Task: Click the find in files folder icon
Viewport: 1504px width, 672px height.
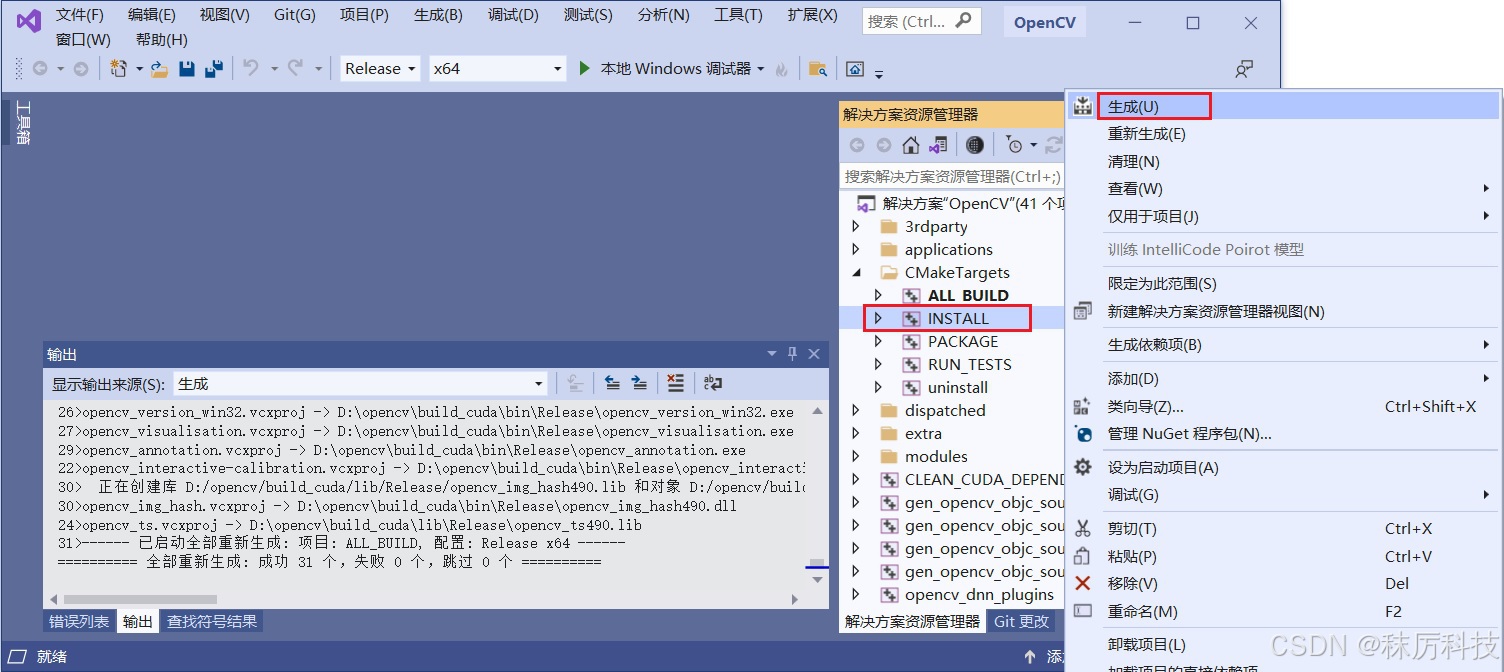Action: pos(818,68)
